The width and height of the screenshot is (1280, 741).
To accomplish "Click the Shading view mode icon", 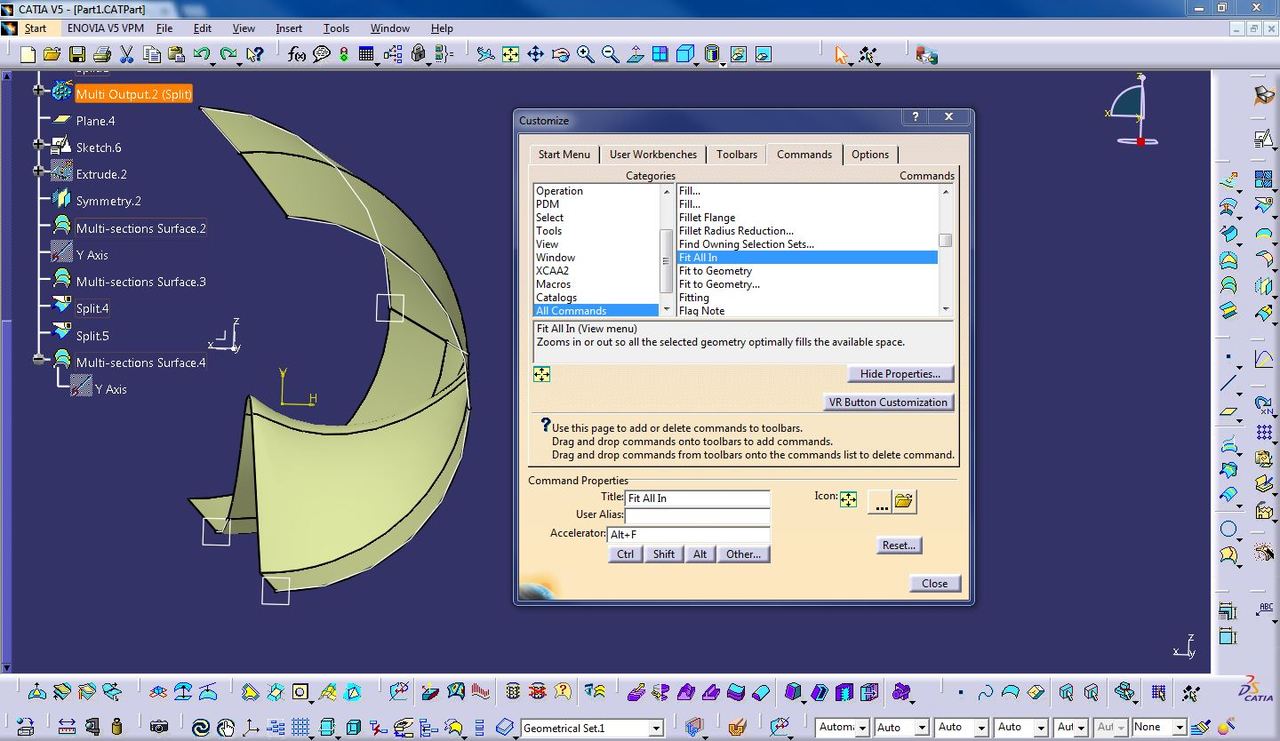I will tap(712, 54).
